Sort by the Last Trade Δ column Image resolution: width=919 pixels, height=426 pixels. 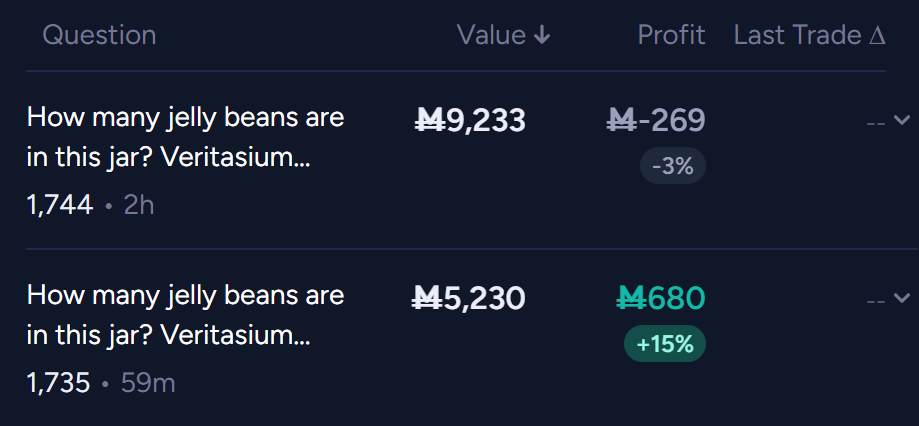click(809, 35)
